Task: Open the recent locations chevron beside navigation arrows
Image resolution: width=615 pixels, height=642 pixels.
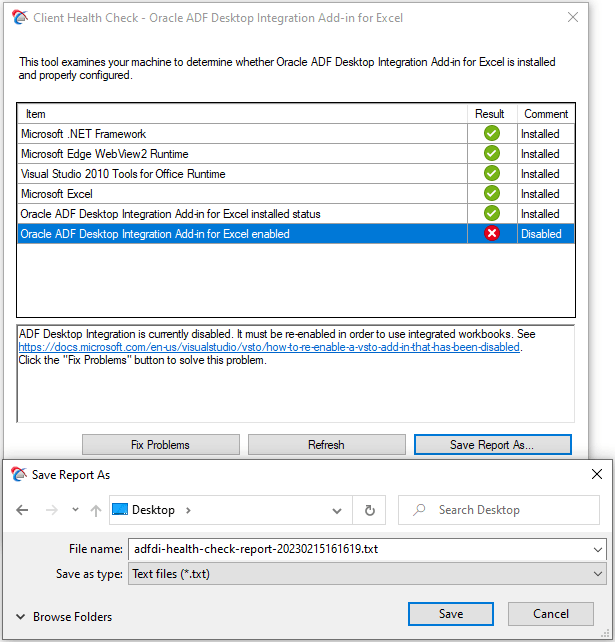Action: click(x=75, y=510)
